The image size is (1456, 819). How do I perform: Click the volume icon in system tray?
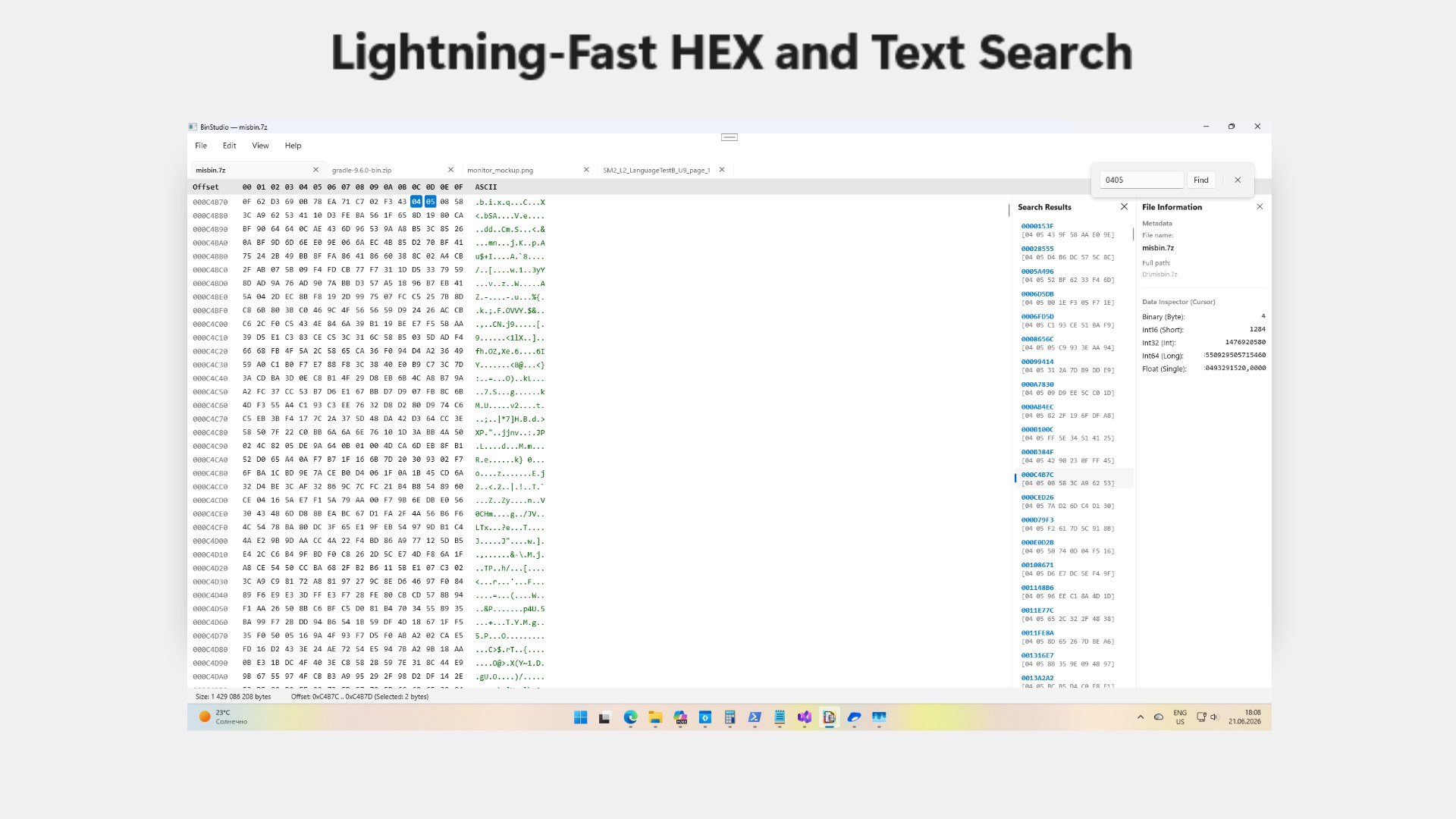pyautogui.click(x=1214, y=717)
